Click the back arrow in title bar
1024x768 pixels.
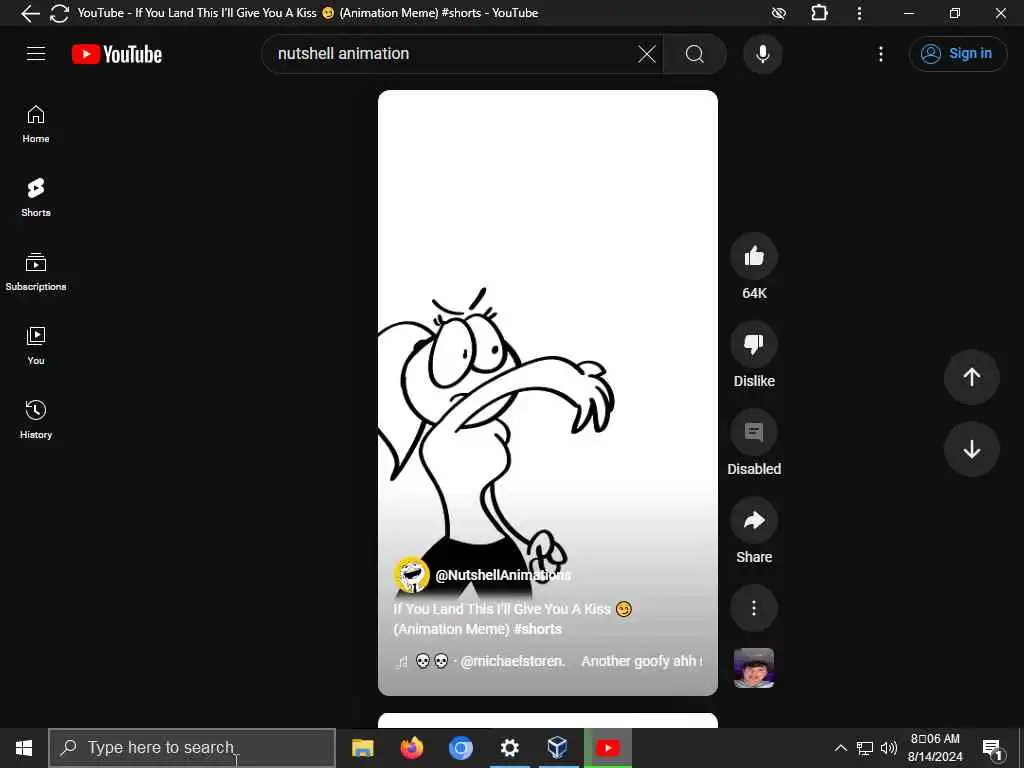[x=30, y=13]
